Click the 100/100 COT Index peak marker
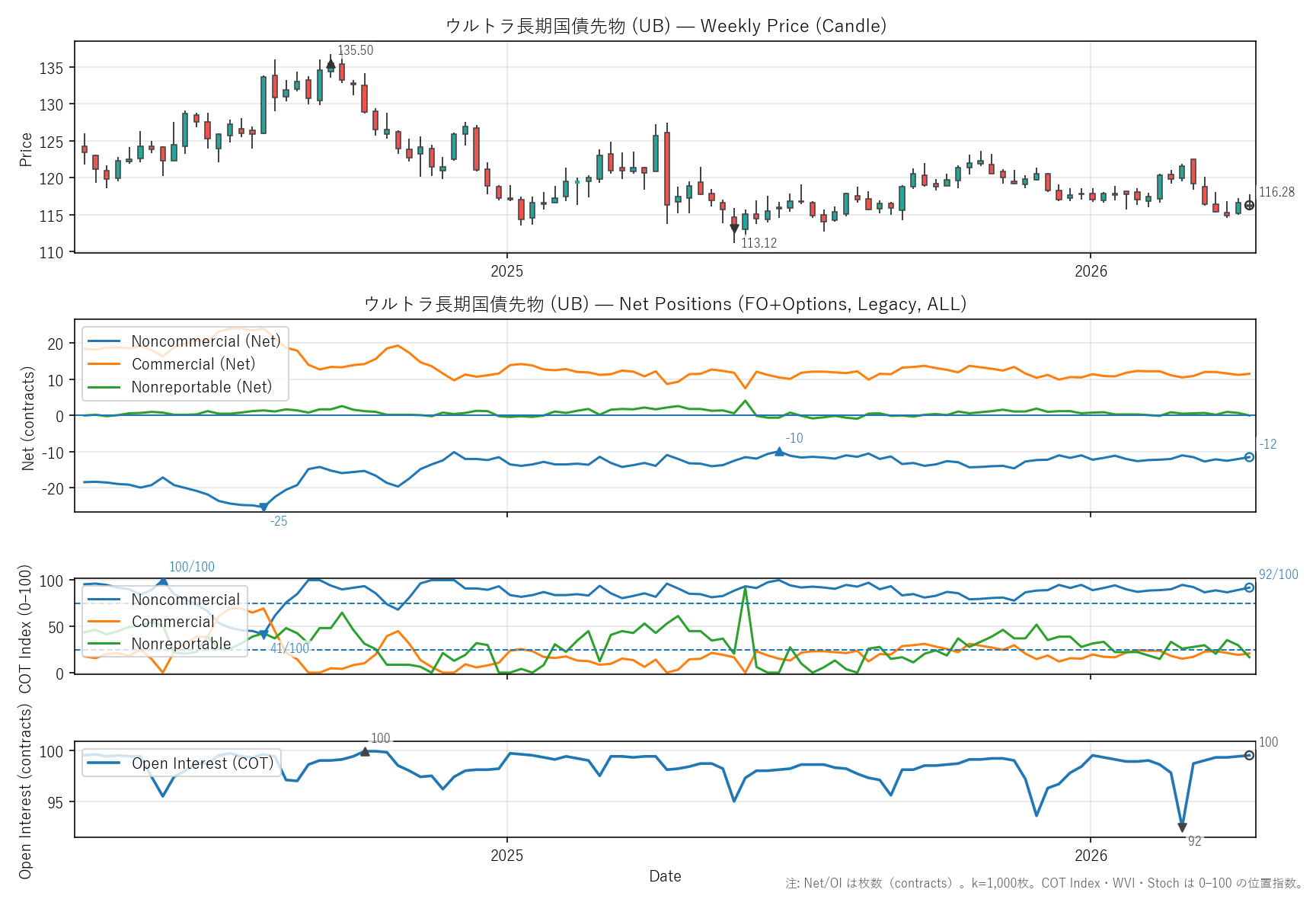Viewport: 1316px width, 899px height. (163, 581)
